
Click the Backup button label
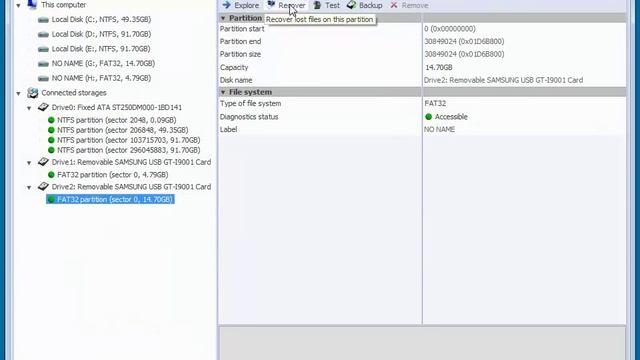coord(371,5)
